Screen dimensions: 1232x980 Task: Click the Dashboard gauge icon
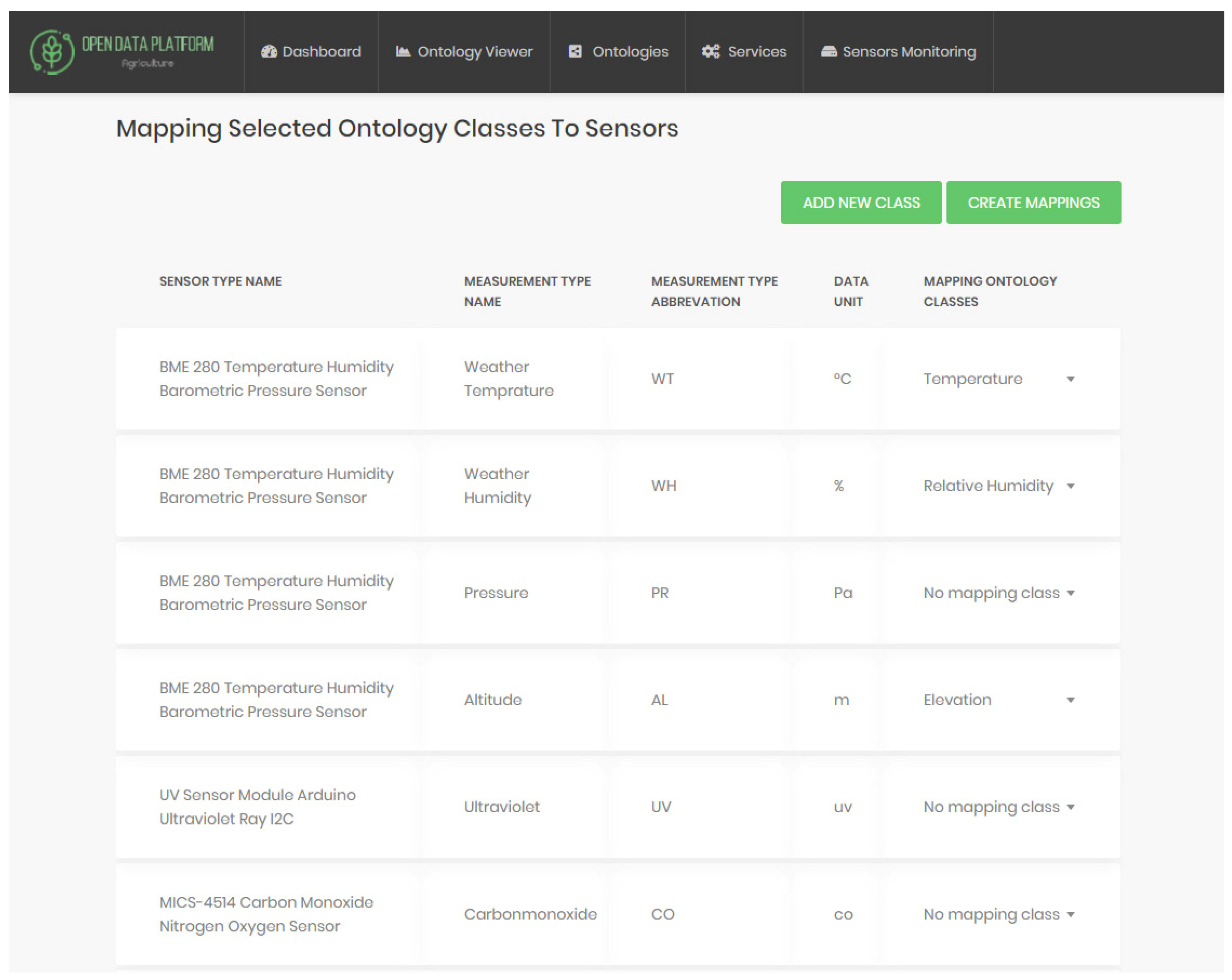(x=269, y=52)
